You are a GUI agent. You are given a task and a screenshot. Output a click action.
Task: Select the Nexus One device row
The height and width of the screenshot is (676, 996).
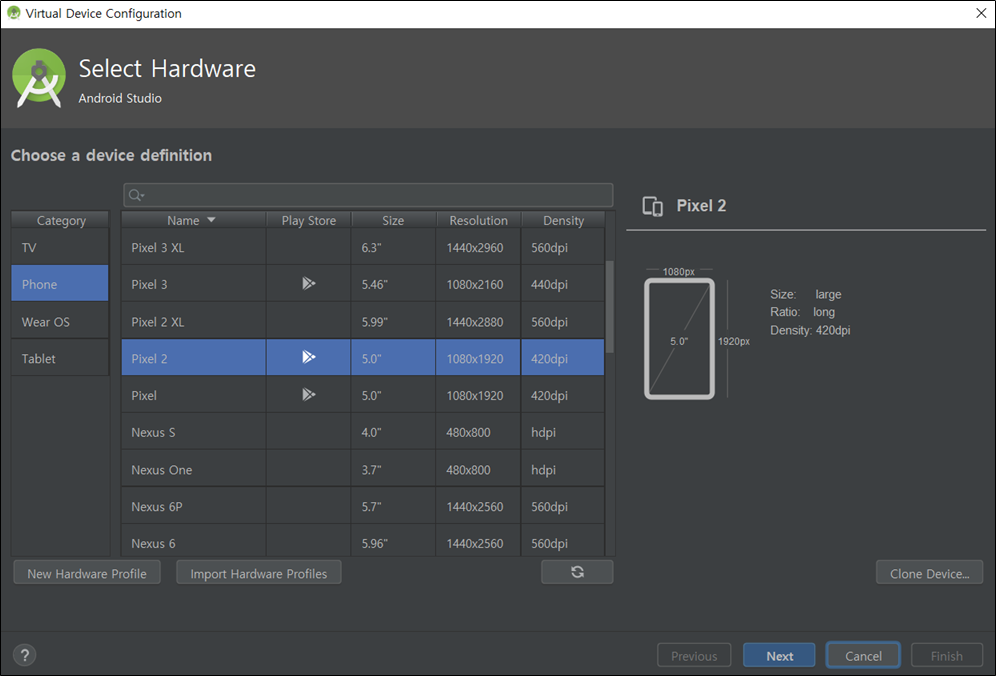363,470
